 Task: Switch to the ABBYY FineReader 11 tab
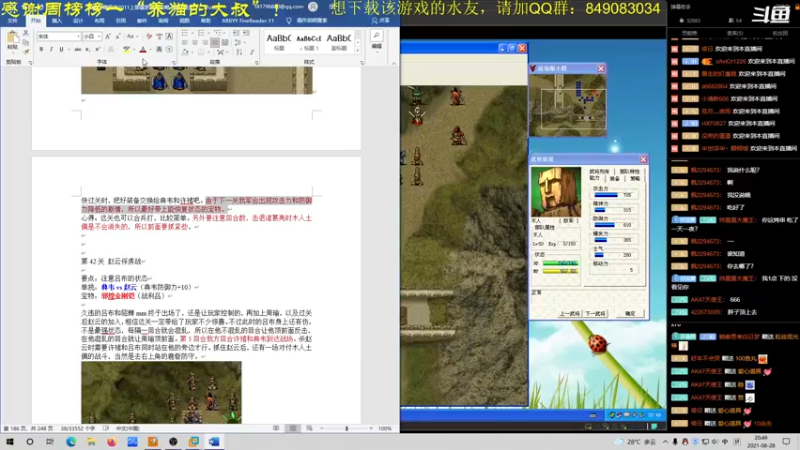pos(247,20)
